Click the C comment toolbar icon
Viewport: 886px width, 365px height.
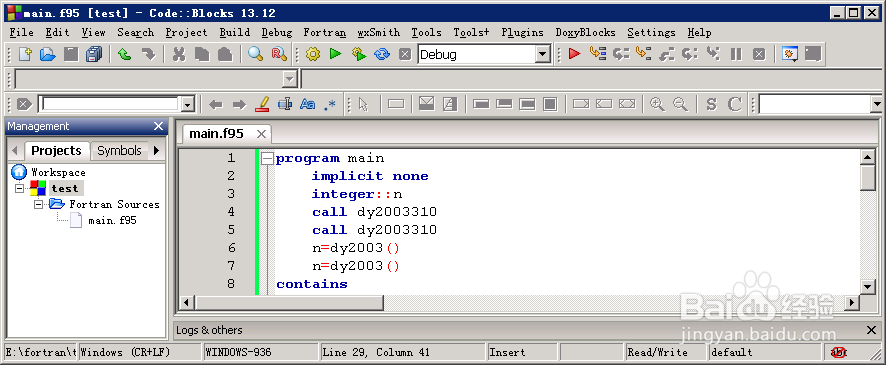click(735, 105)
